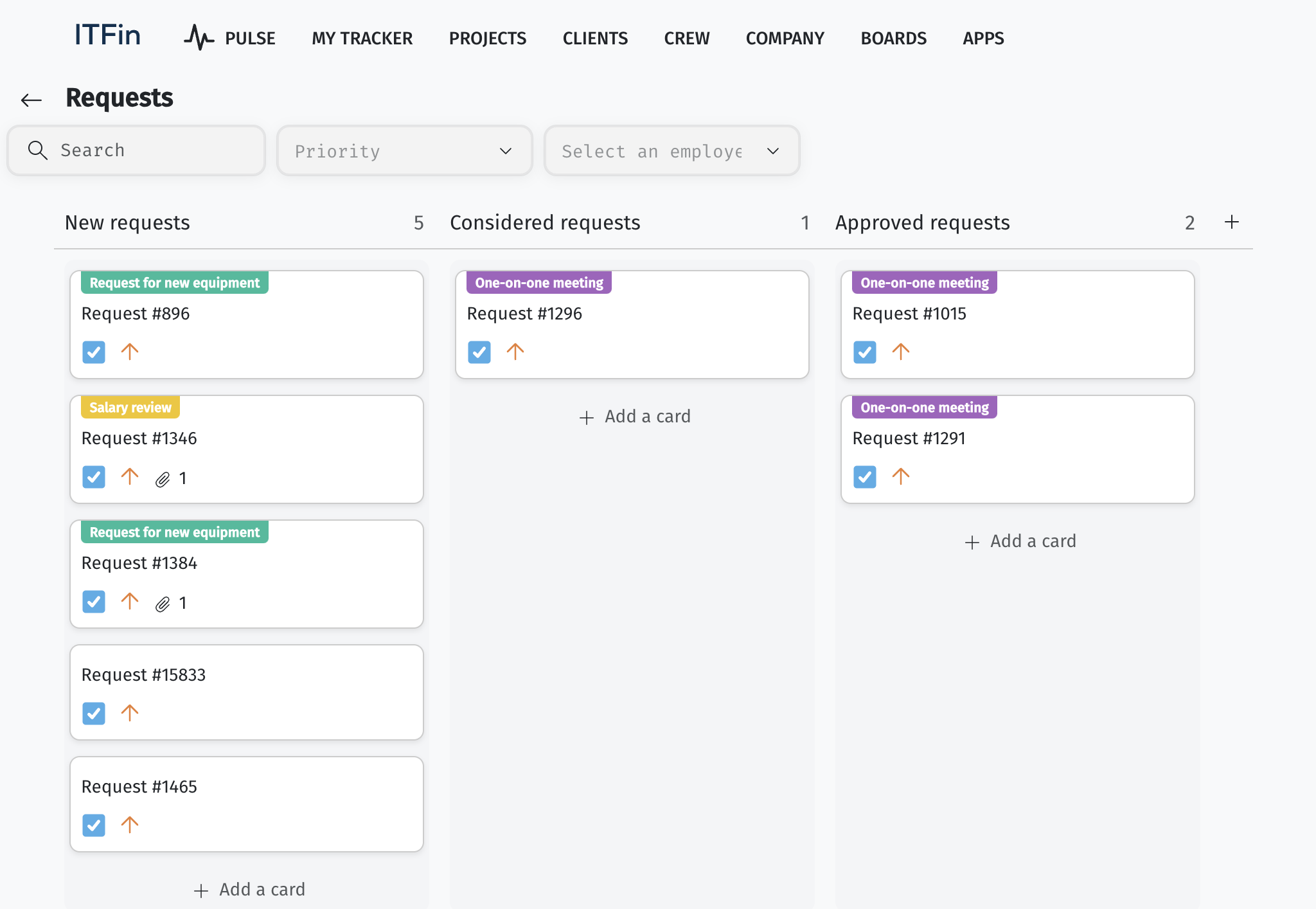This screenshot has height=909, width=1316.
Task: Click the New requests column header
Action: pos(127,222)
